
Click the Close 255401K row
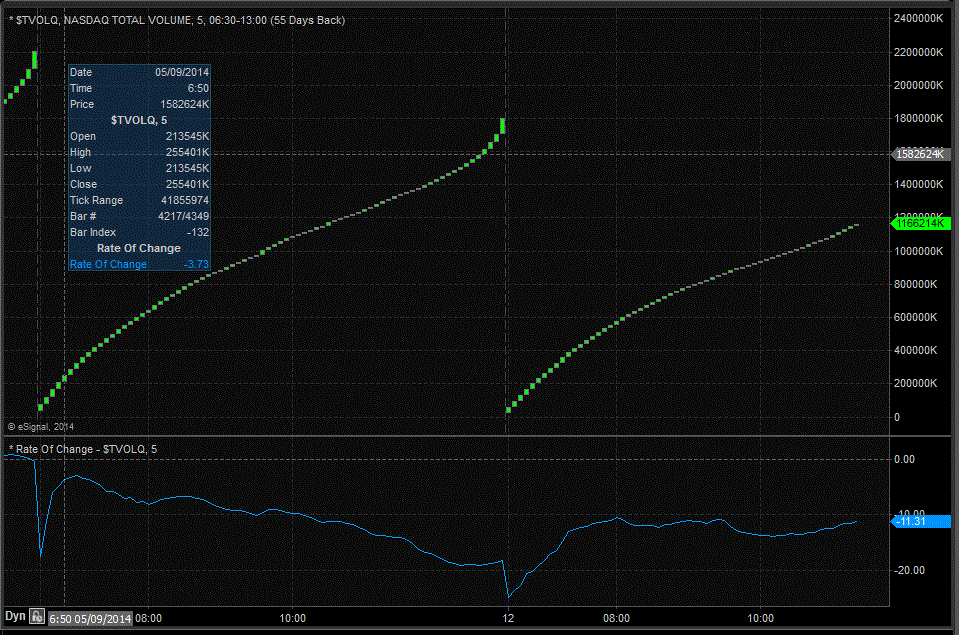(139, 184)
